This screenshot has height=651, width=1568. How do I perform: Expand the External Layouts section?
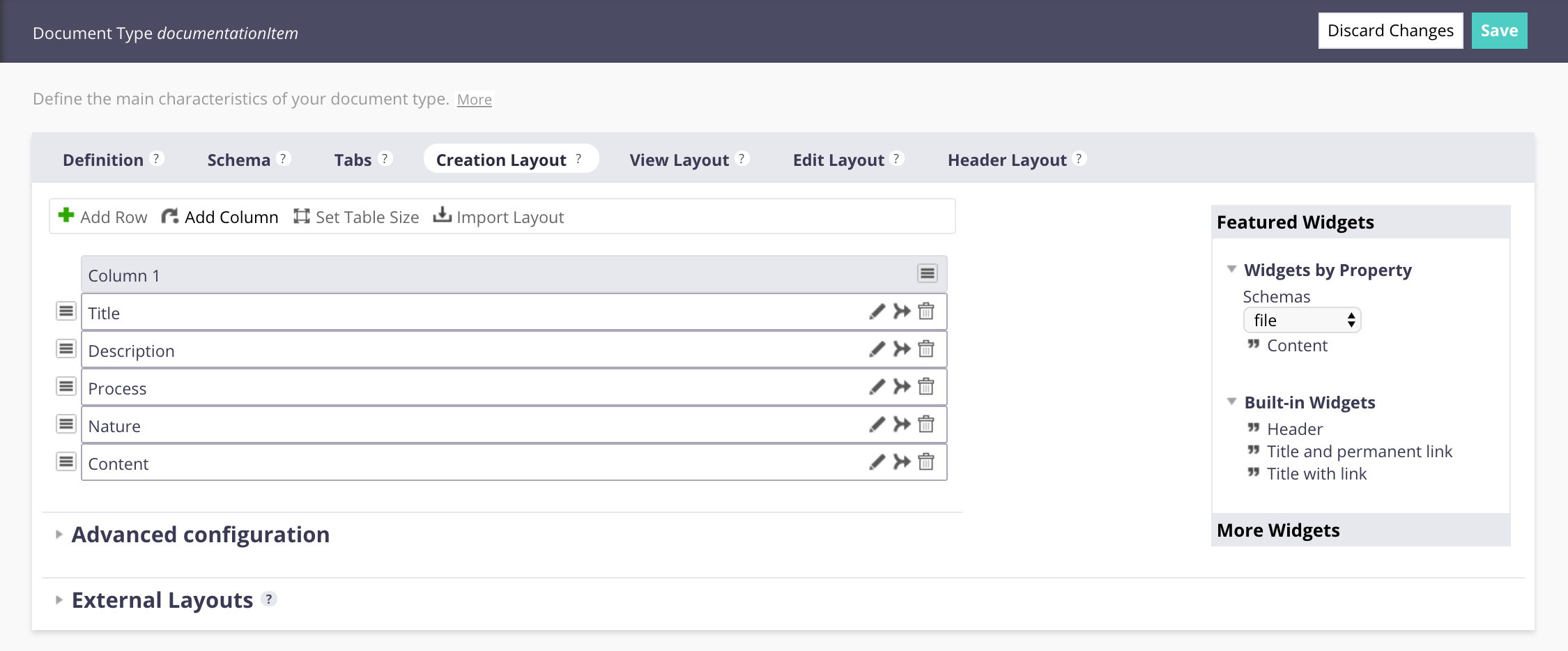[59, 599]
